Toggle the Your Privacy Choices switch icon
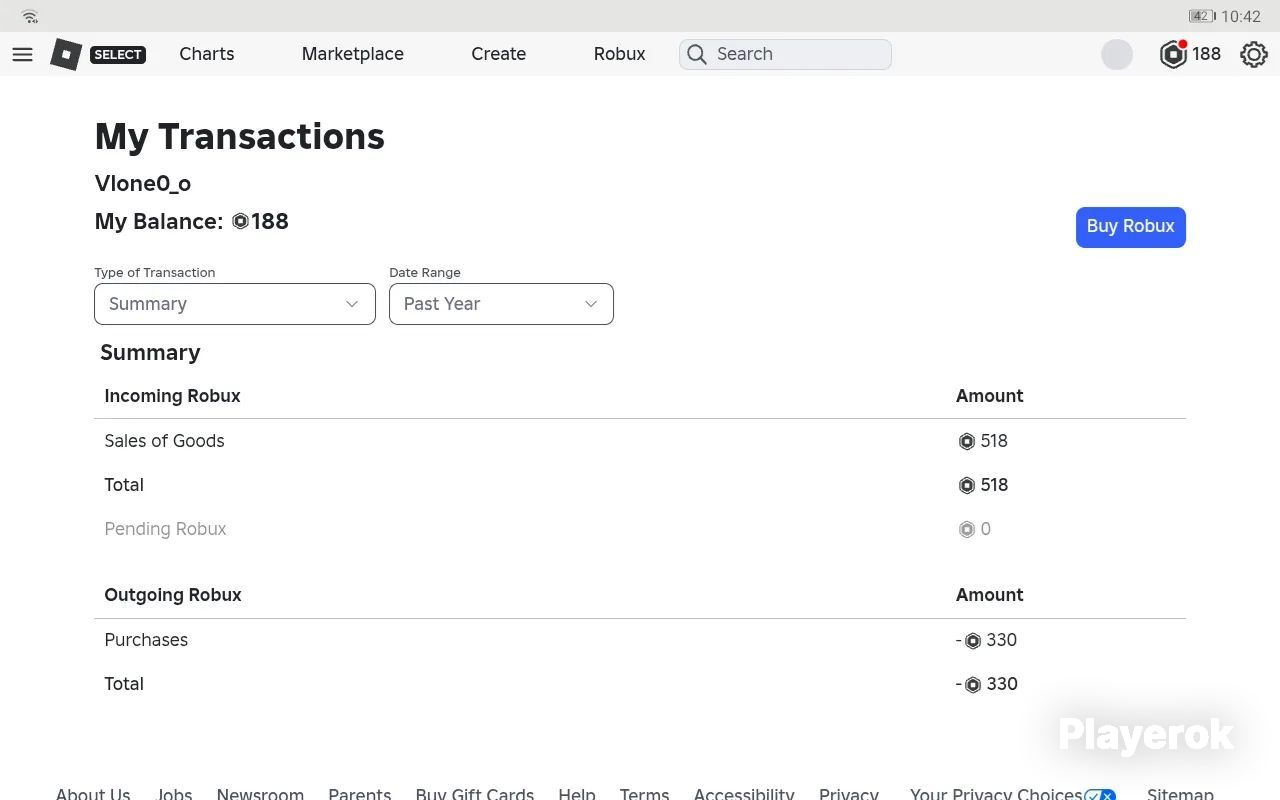 pyautogui.click(x=1100, y=795)
